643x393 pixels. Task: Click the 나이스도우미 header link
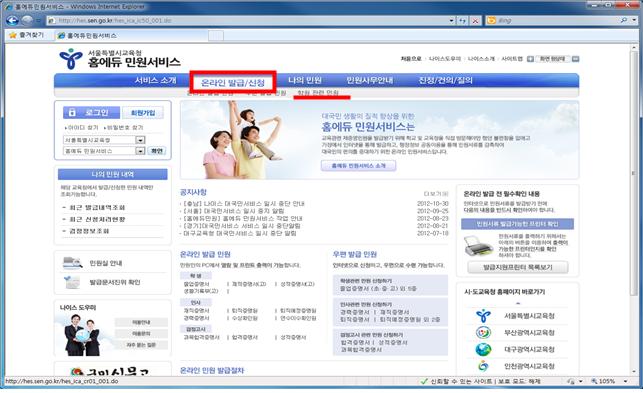(445, 59)
